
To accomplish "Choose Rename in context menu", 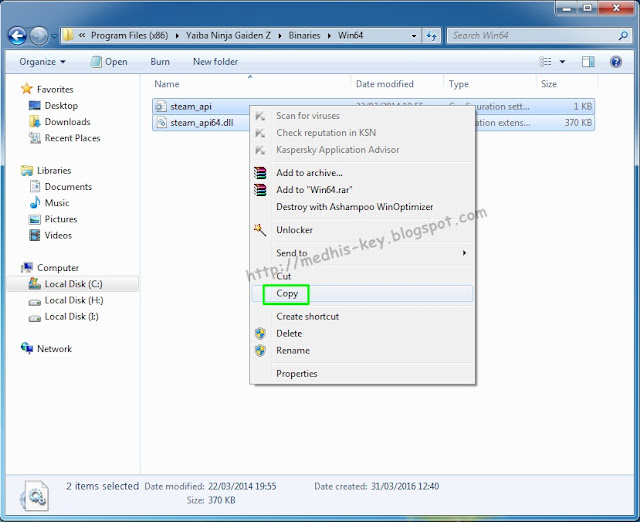I will click(362, 351).
